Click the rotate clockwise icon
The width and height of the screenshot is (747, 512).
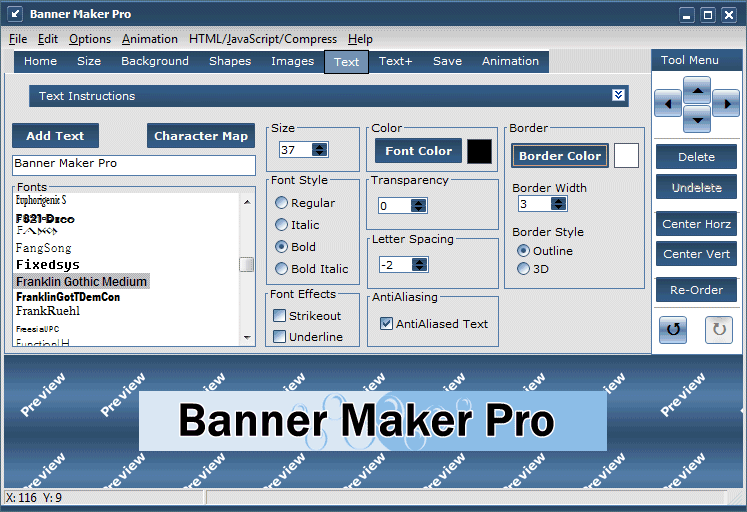click(719, 329)
